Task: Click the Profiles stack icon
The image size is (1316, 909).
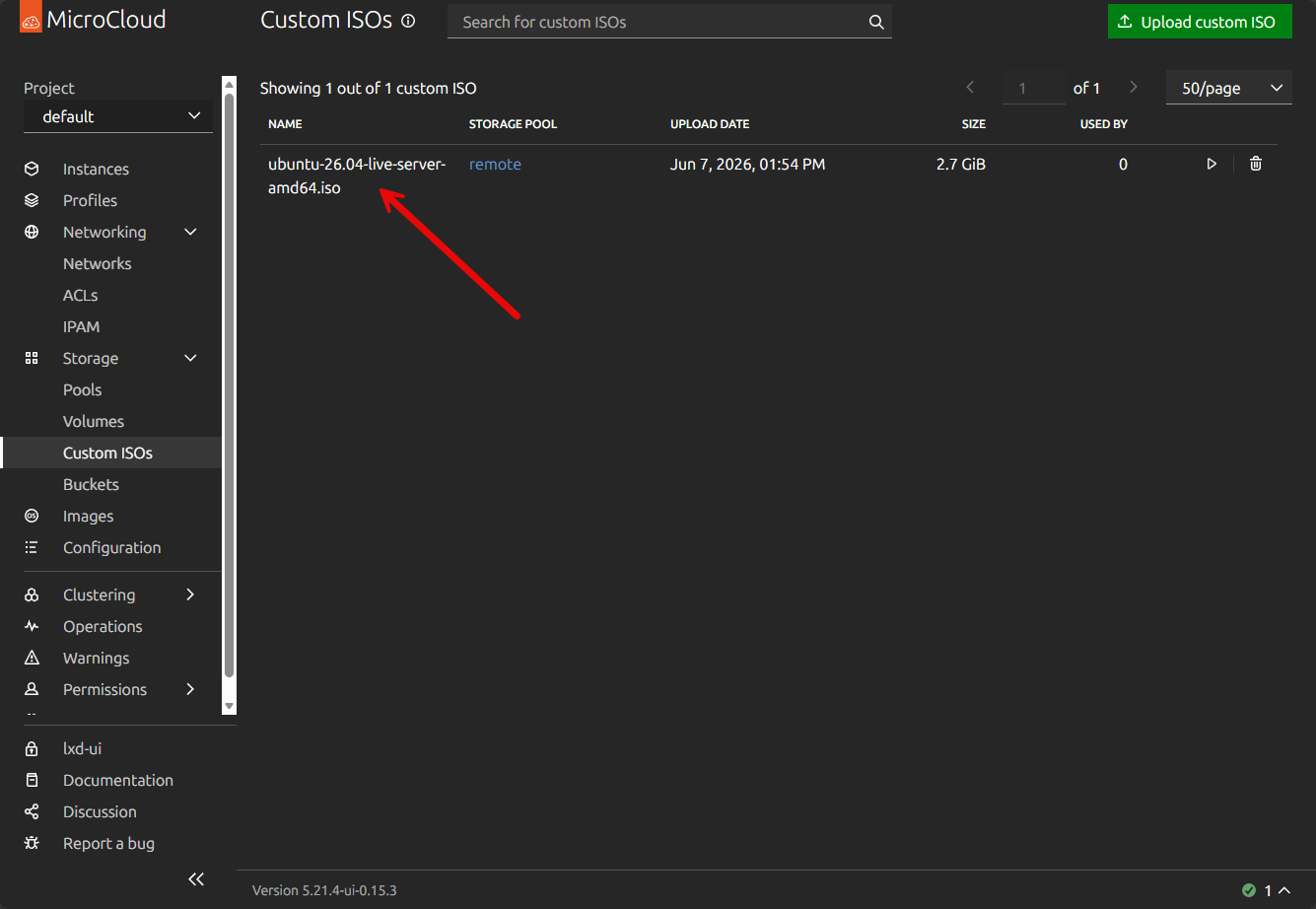Action: (32, 200)
